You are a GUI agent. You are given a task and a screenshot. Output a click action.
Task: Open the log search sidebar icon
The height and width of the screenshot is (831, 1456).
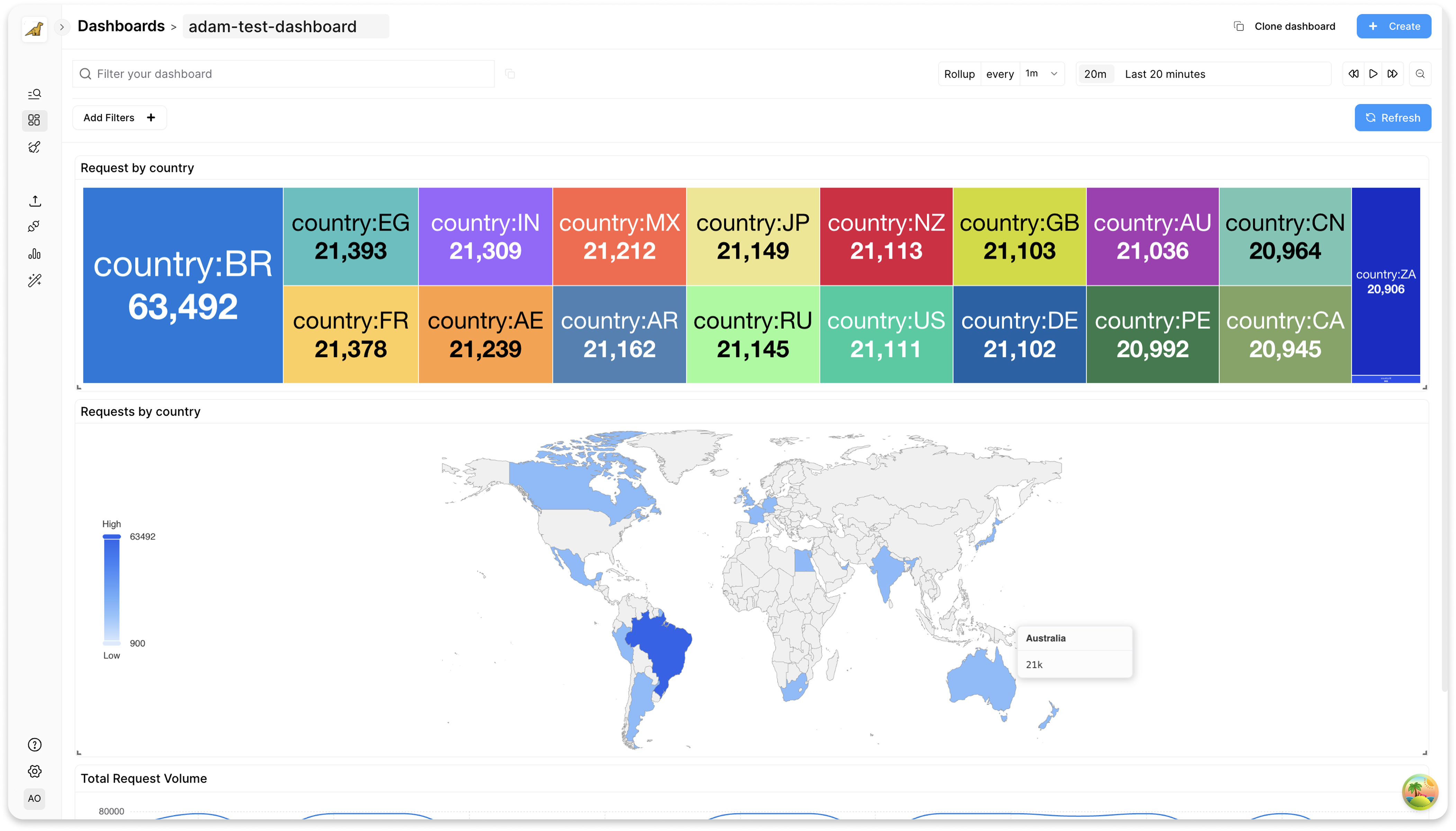tap(34, 93)
